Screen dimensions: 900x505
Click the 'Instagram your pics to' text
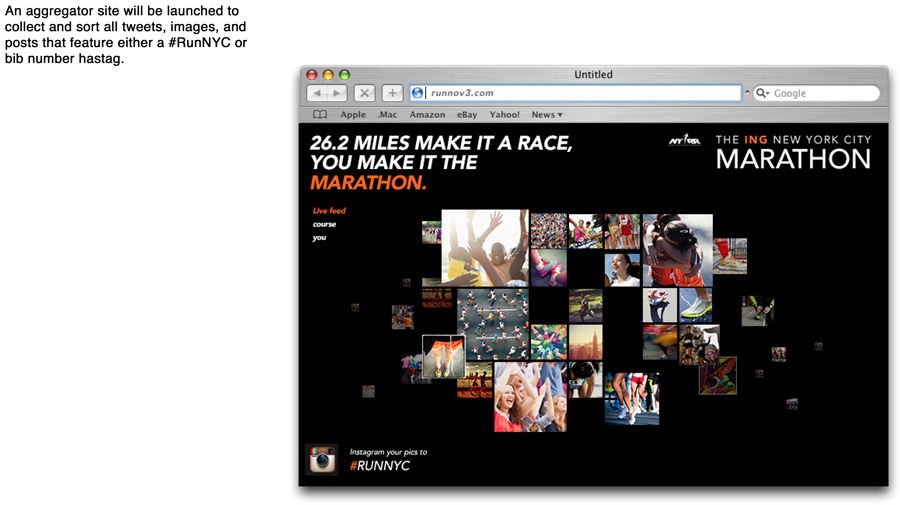point(389,452)
